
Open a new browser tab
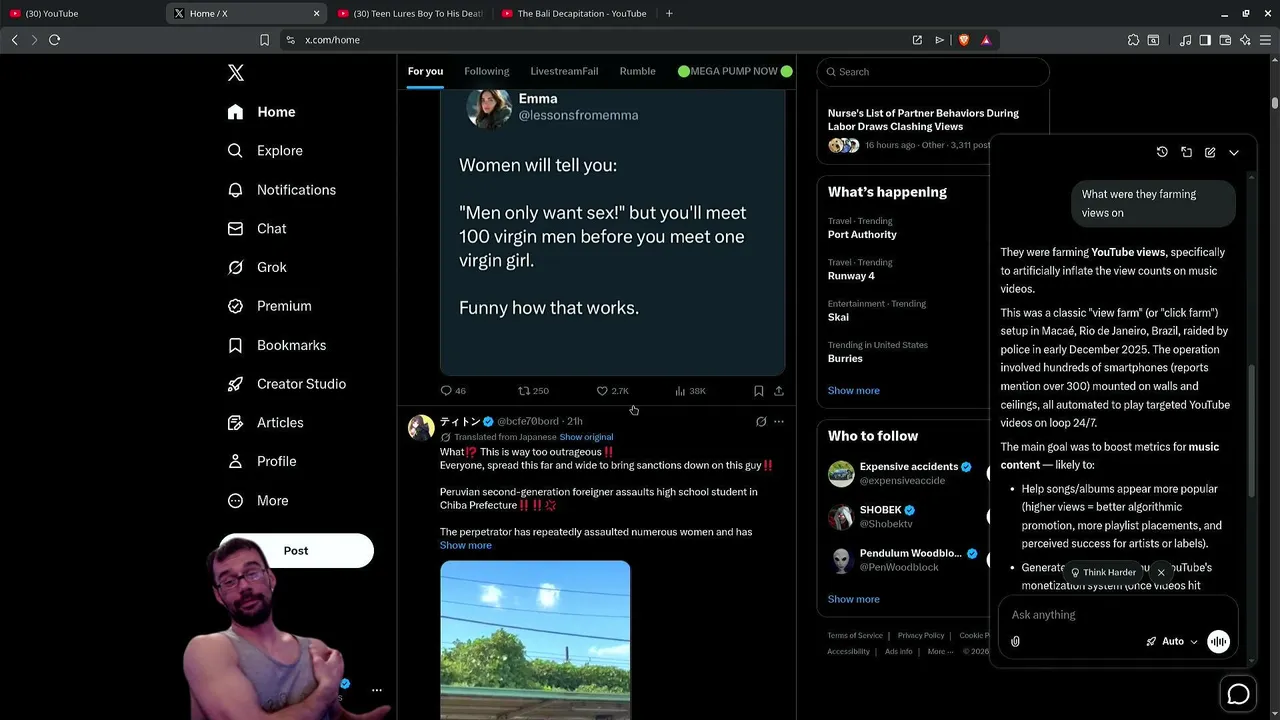(669, 13)
